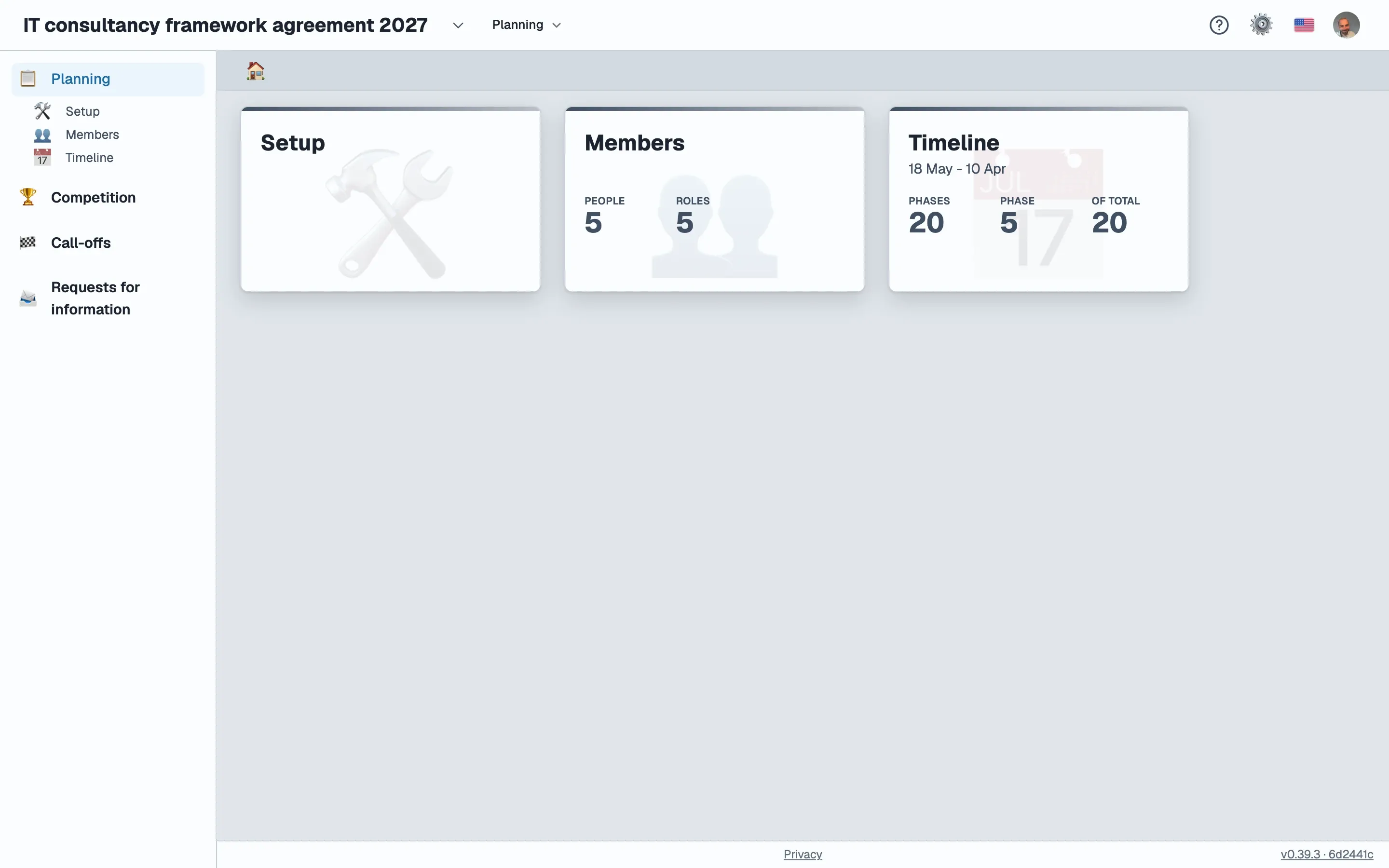
Task: Open the user profile avatar
Action: 1346,25
